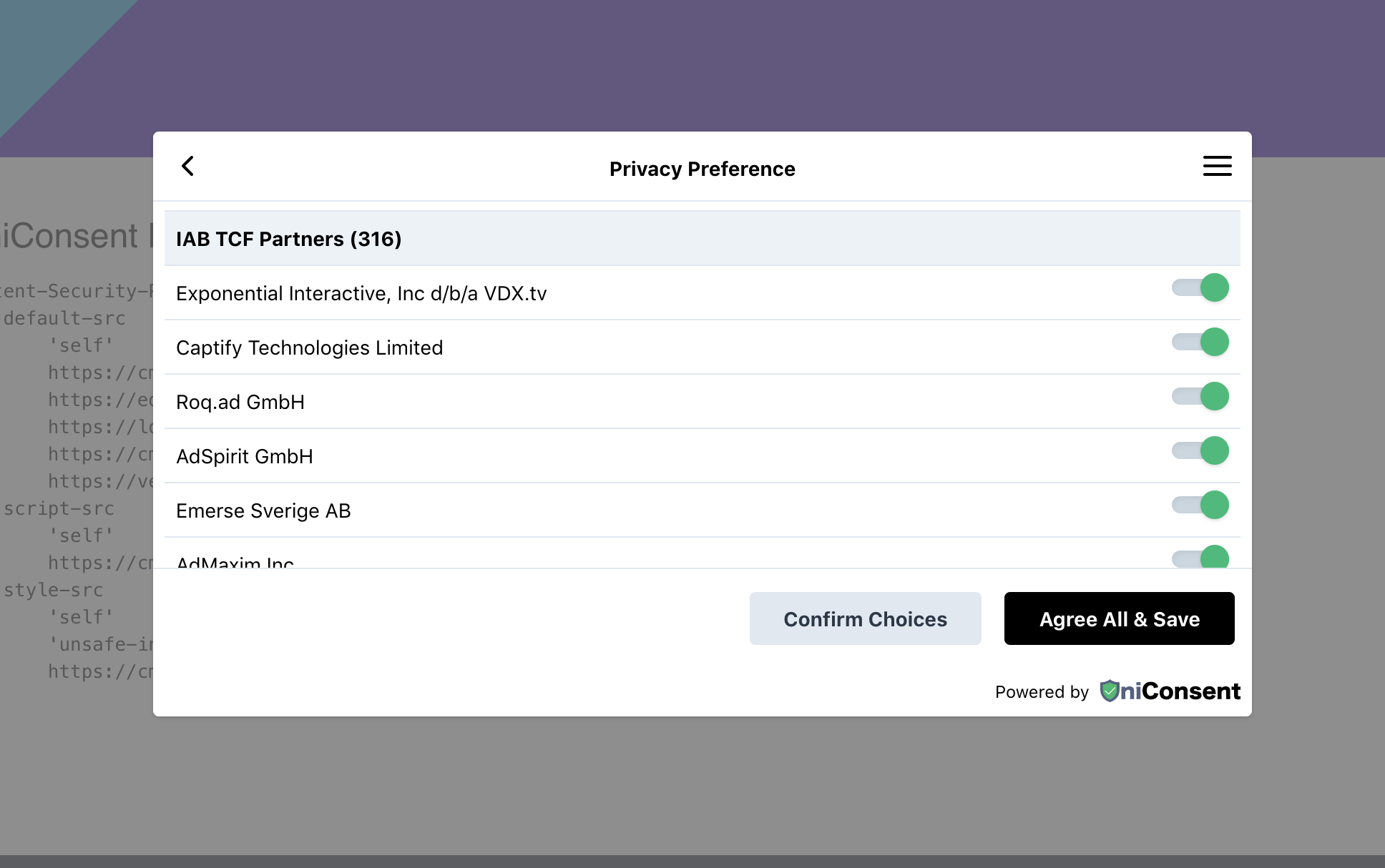This screenshot has height=868, width=1385.
Task: Toggle off Roq.ad GmbH consent
Action: pos(1200,396)
